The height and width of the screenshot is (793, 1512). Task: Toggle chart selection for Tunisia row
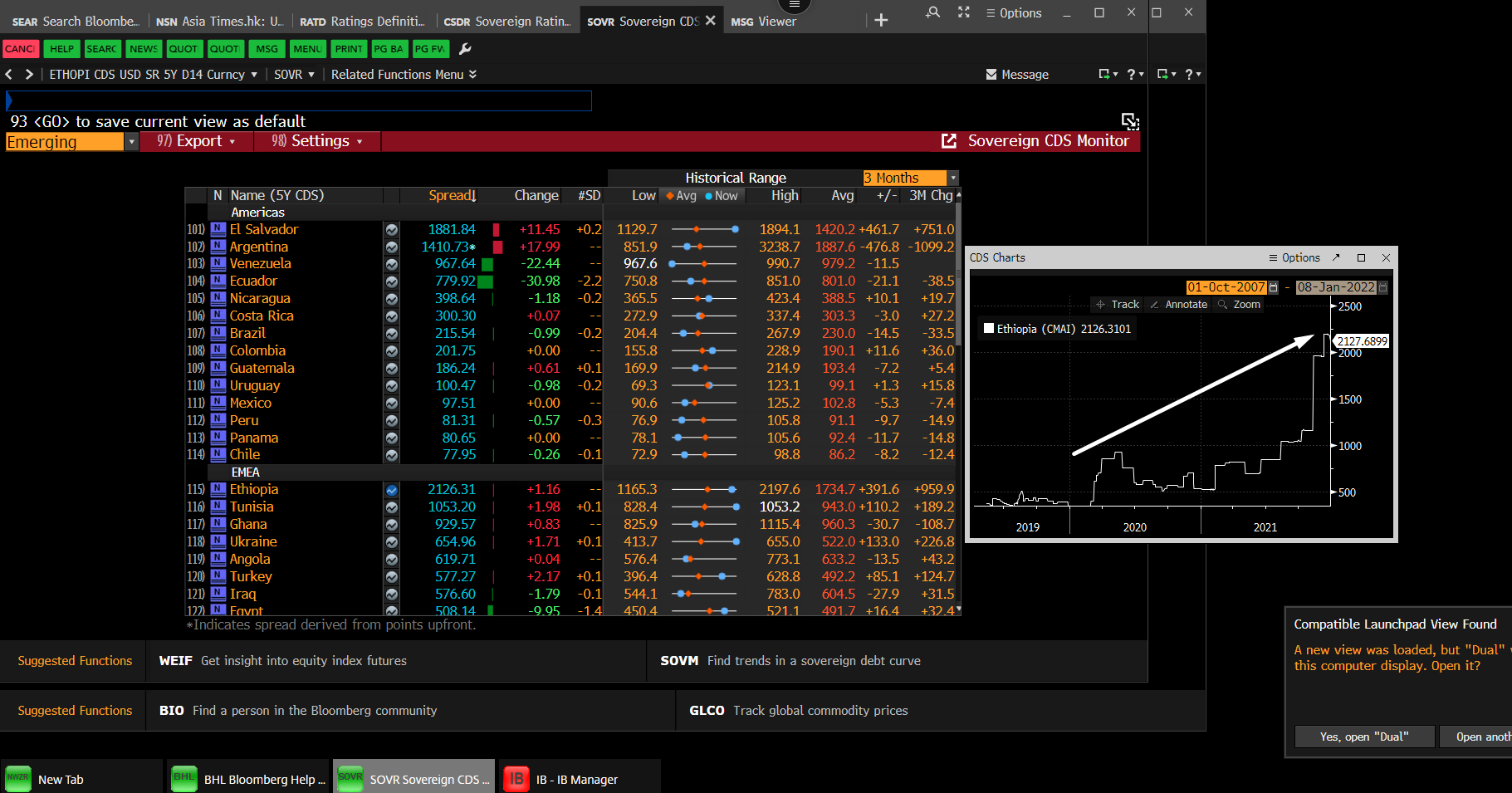[392, 507]
